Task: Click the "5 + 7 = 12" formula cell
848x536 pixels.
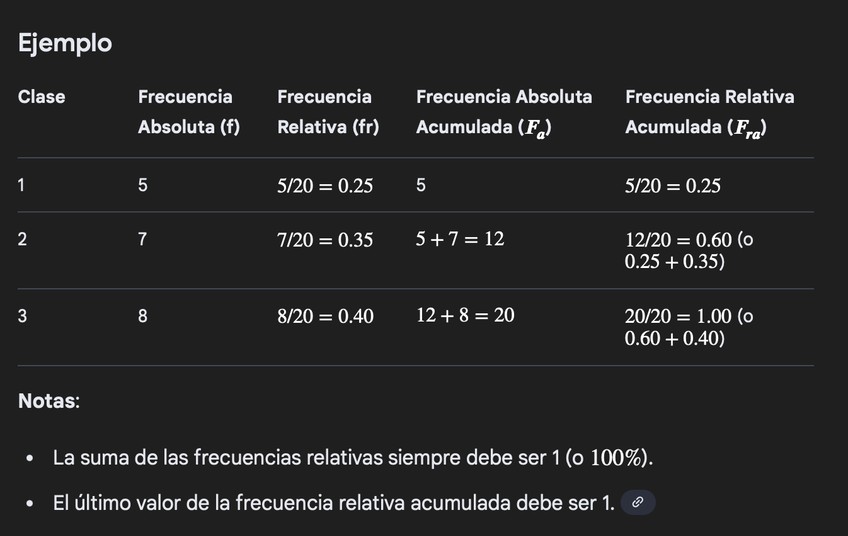Action: tap(460, 240)
